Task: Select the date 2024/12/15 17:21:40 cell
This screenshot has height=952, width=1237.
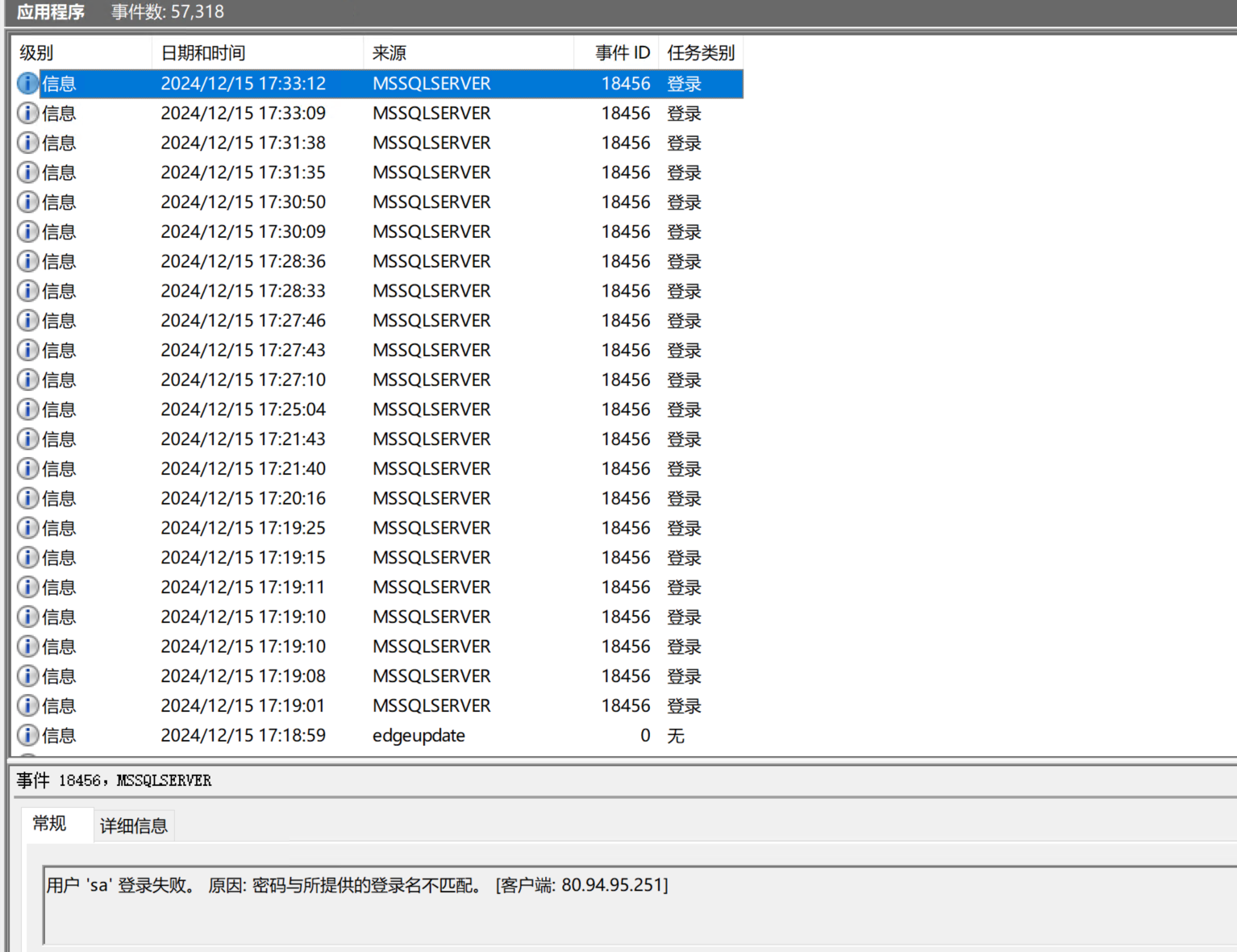Action: tap(244, 469)
